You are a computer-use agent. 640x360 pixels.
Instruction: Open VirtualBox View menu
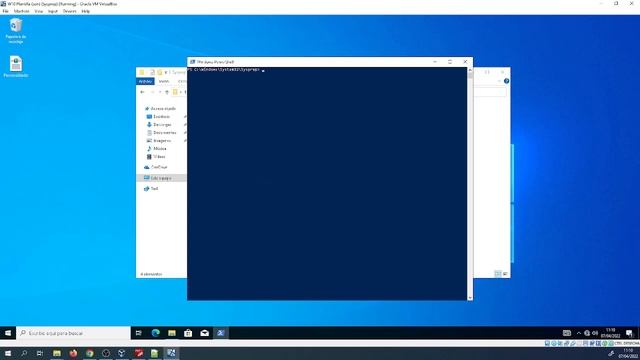click(38, 11)
